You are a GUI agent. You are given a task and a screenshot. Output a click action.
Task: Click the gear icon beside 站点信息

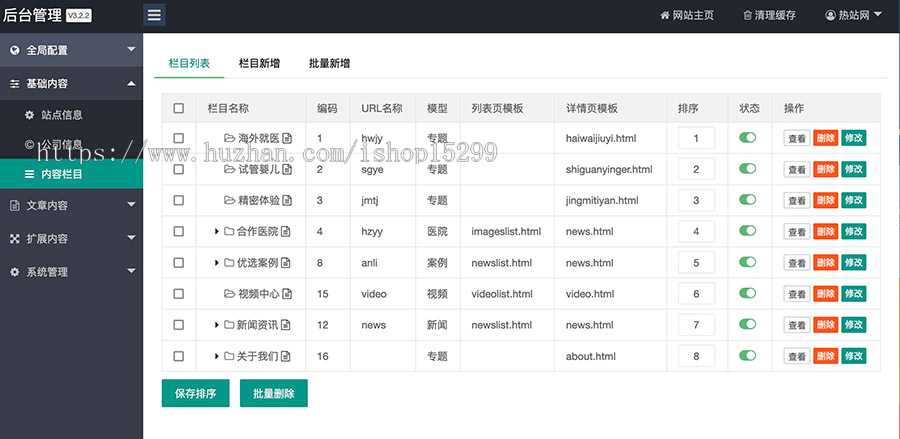(29, 115)
